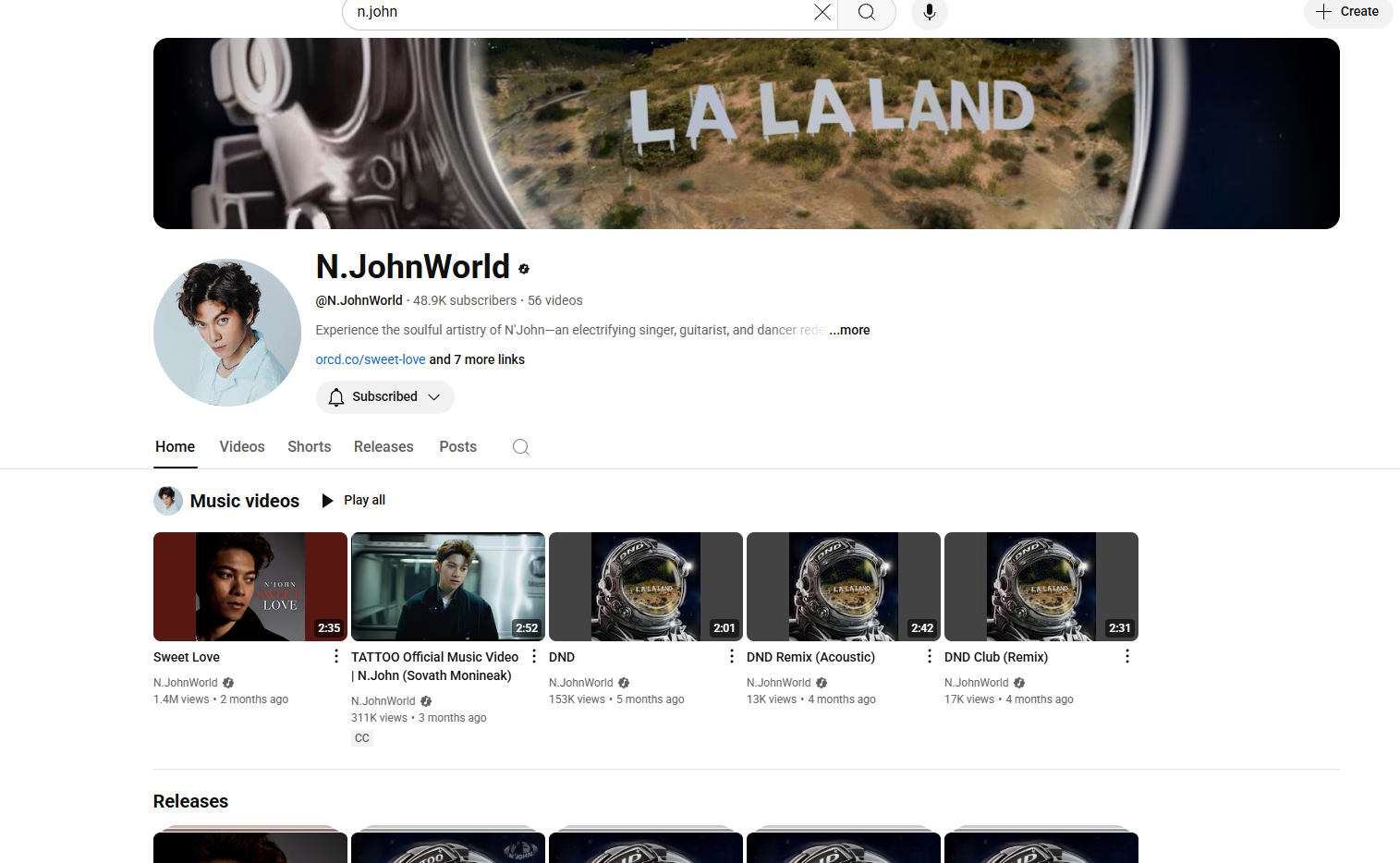Open the DND video thumbnail

646,587
